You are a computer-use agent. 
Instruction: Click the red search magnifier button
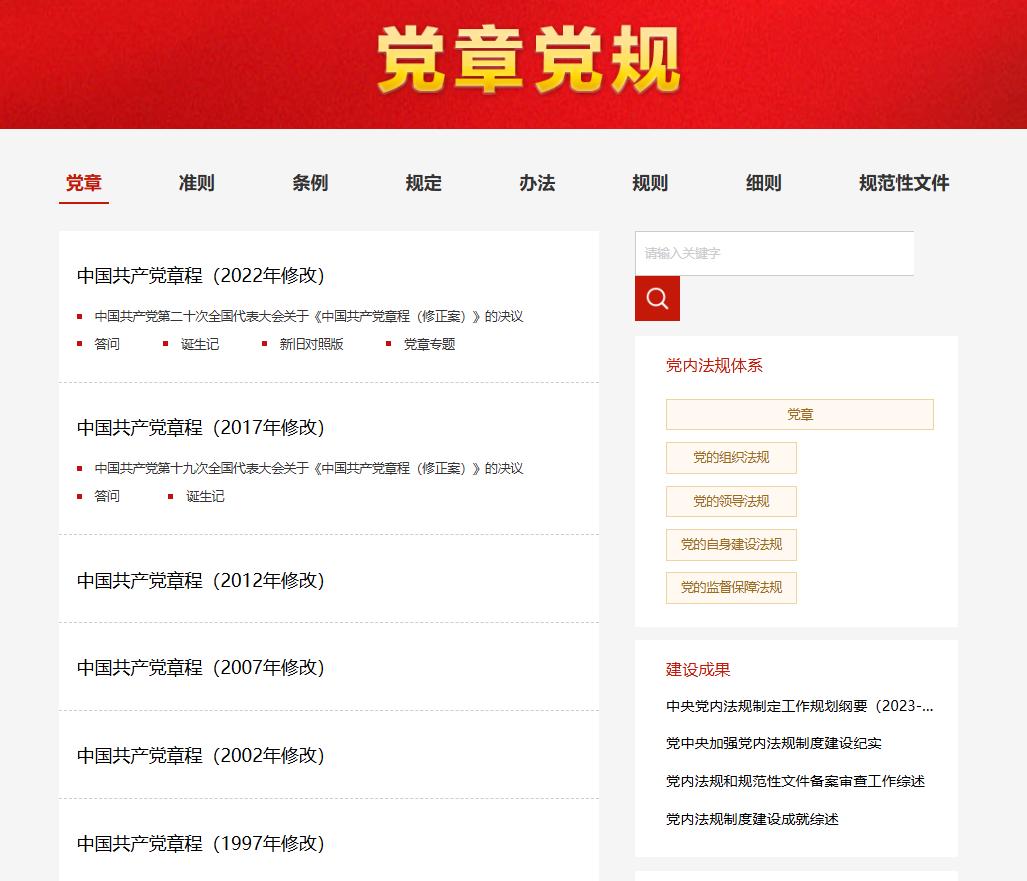pos(657,299)
